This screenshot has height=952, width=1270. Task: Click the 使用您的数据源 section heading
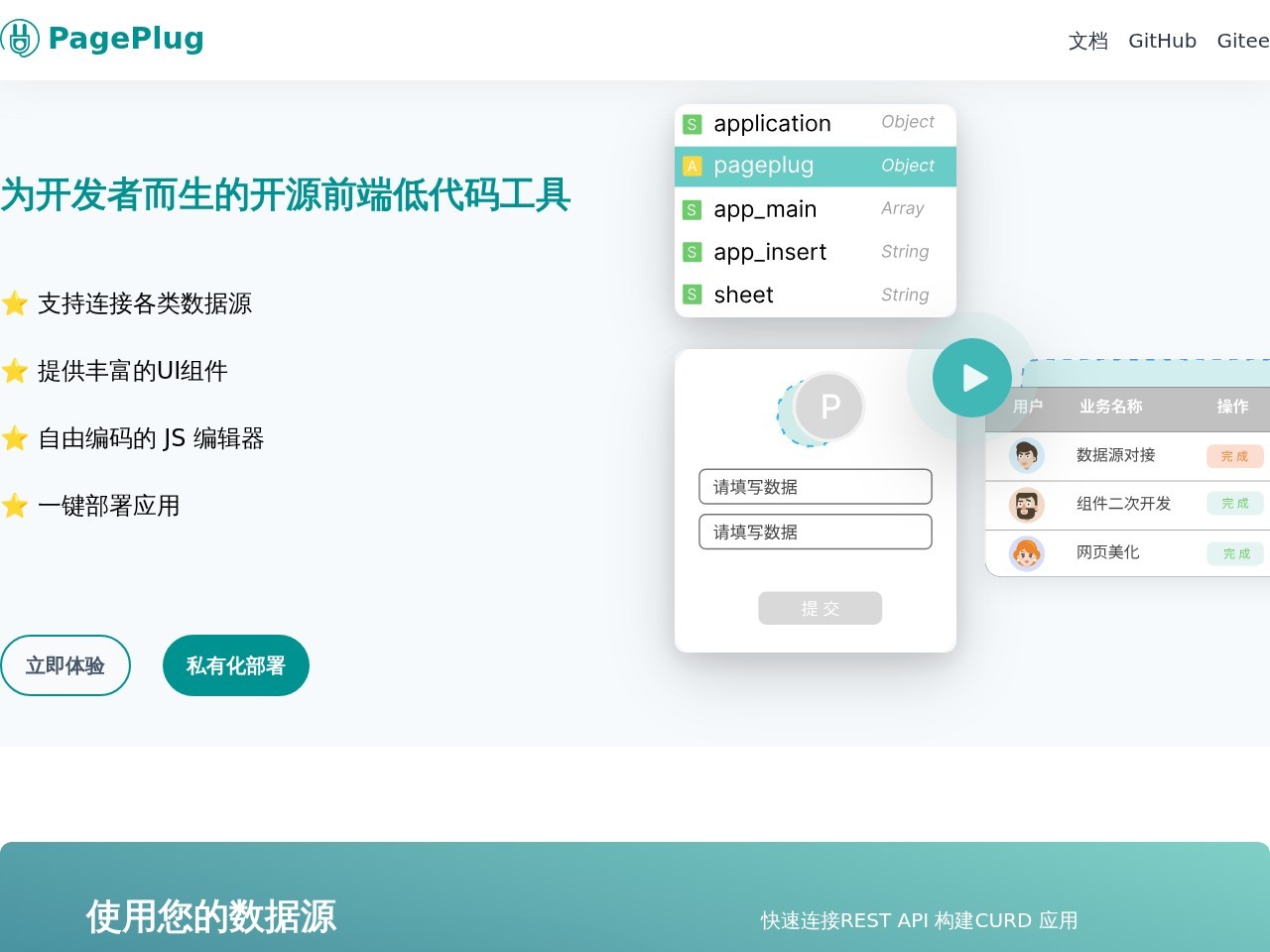211,917
